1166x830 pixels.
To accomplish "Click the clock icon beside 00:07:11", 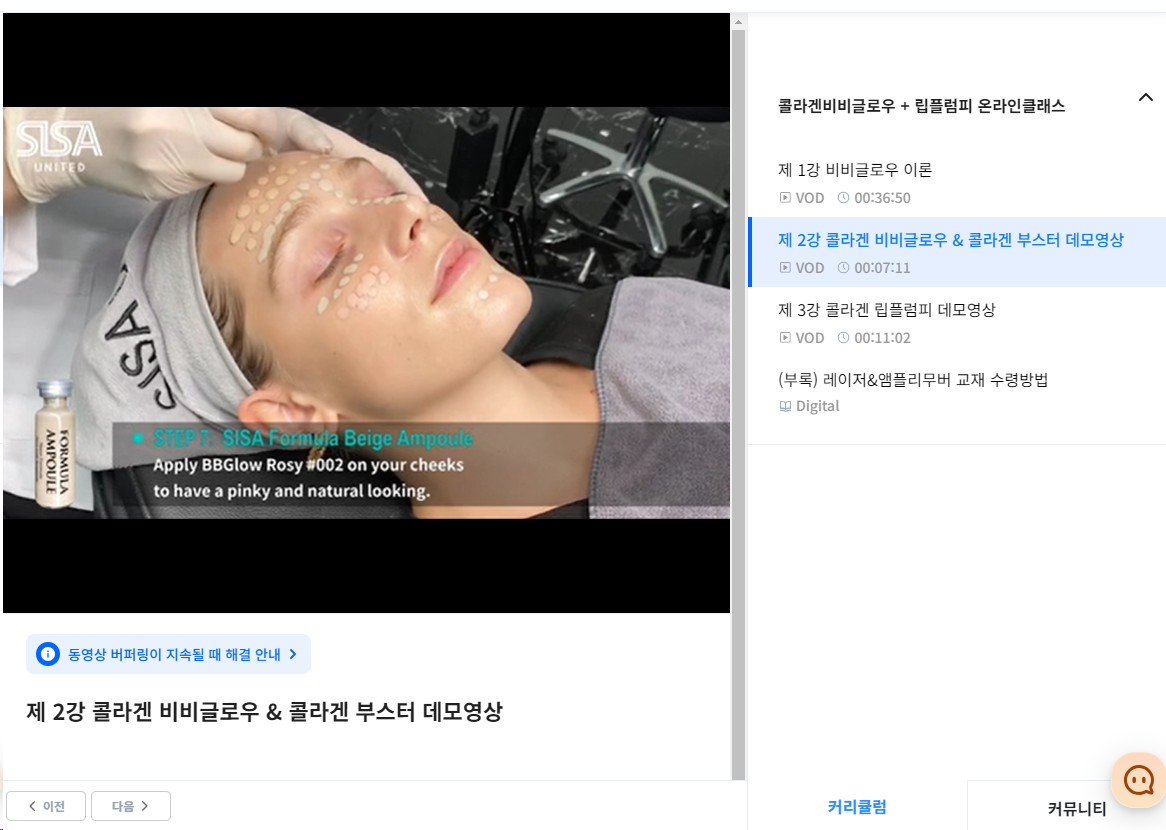I will [843, 268].
